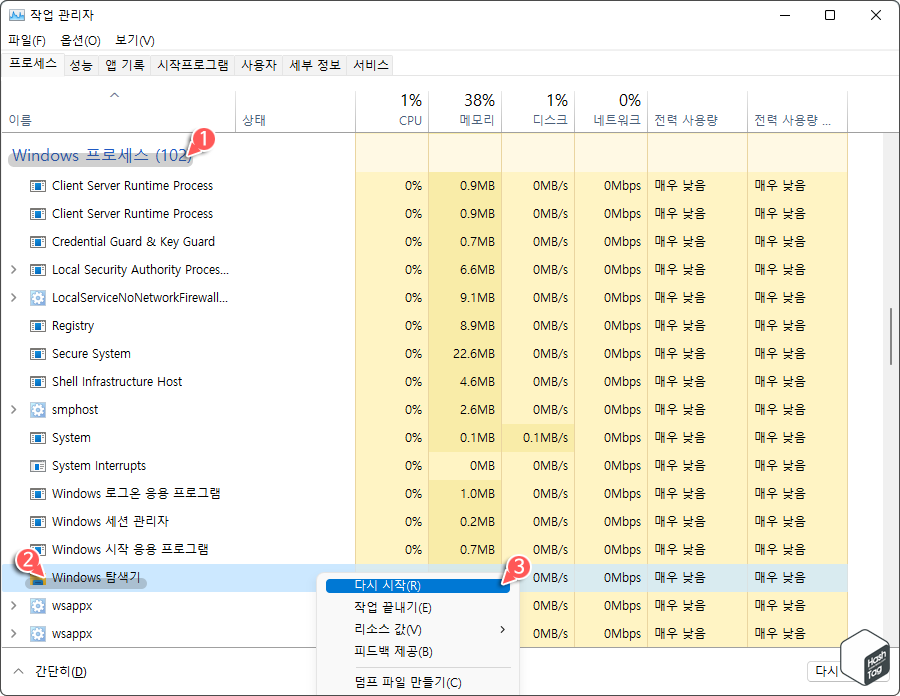
Task: Click the Secure System process icon
Action: pos(37,353)
